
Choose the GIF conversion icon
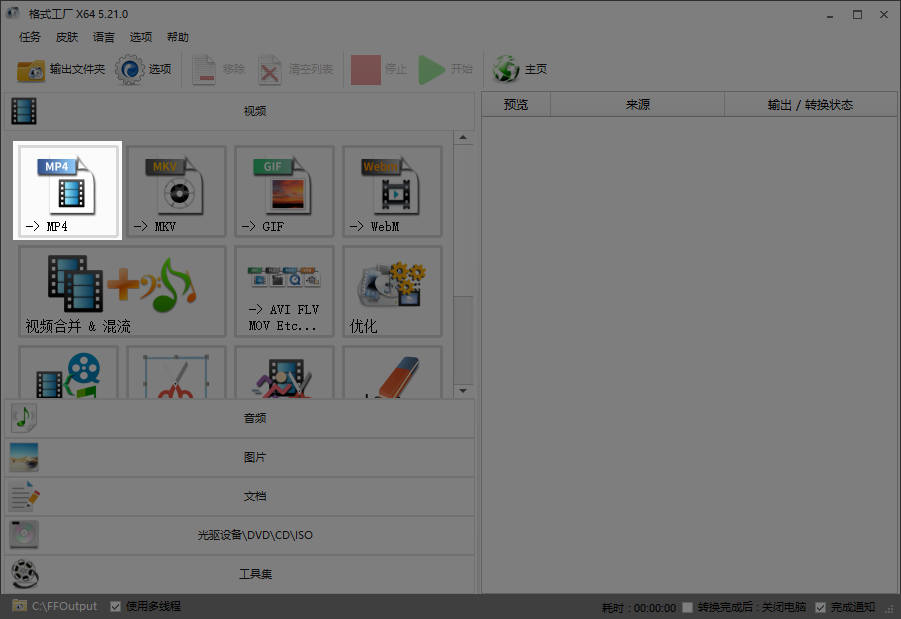(x=283, y=190)
